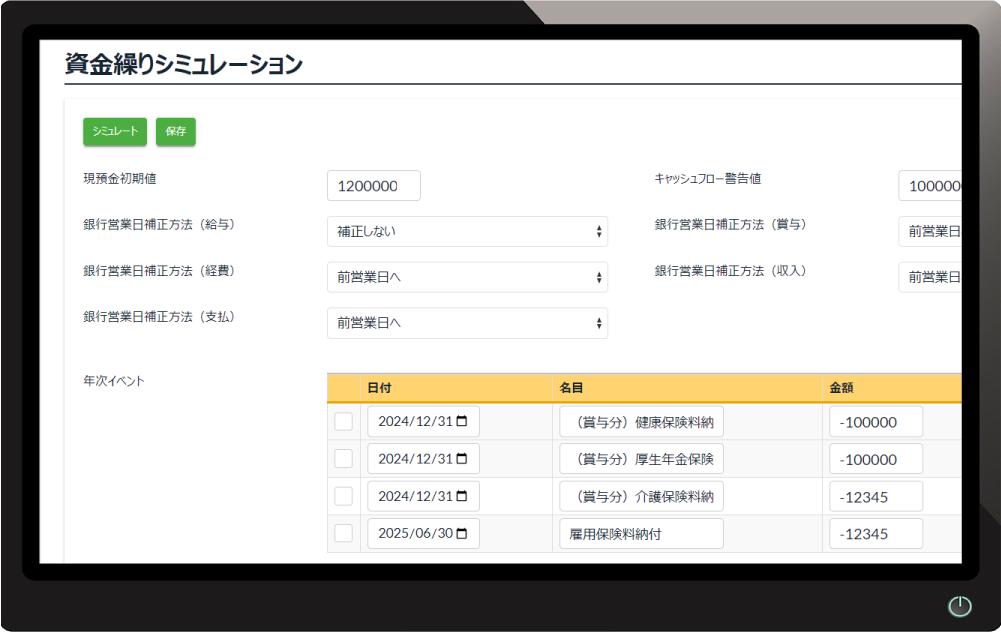The image size is (1001, 632).
Task: Open calendar picker for 2025/06/30 date
Action: pyautogui.click(x=461, y=534)
